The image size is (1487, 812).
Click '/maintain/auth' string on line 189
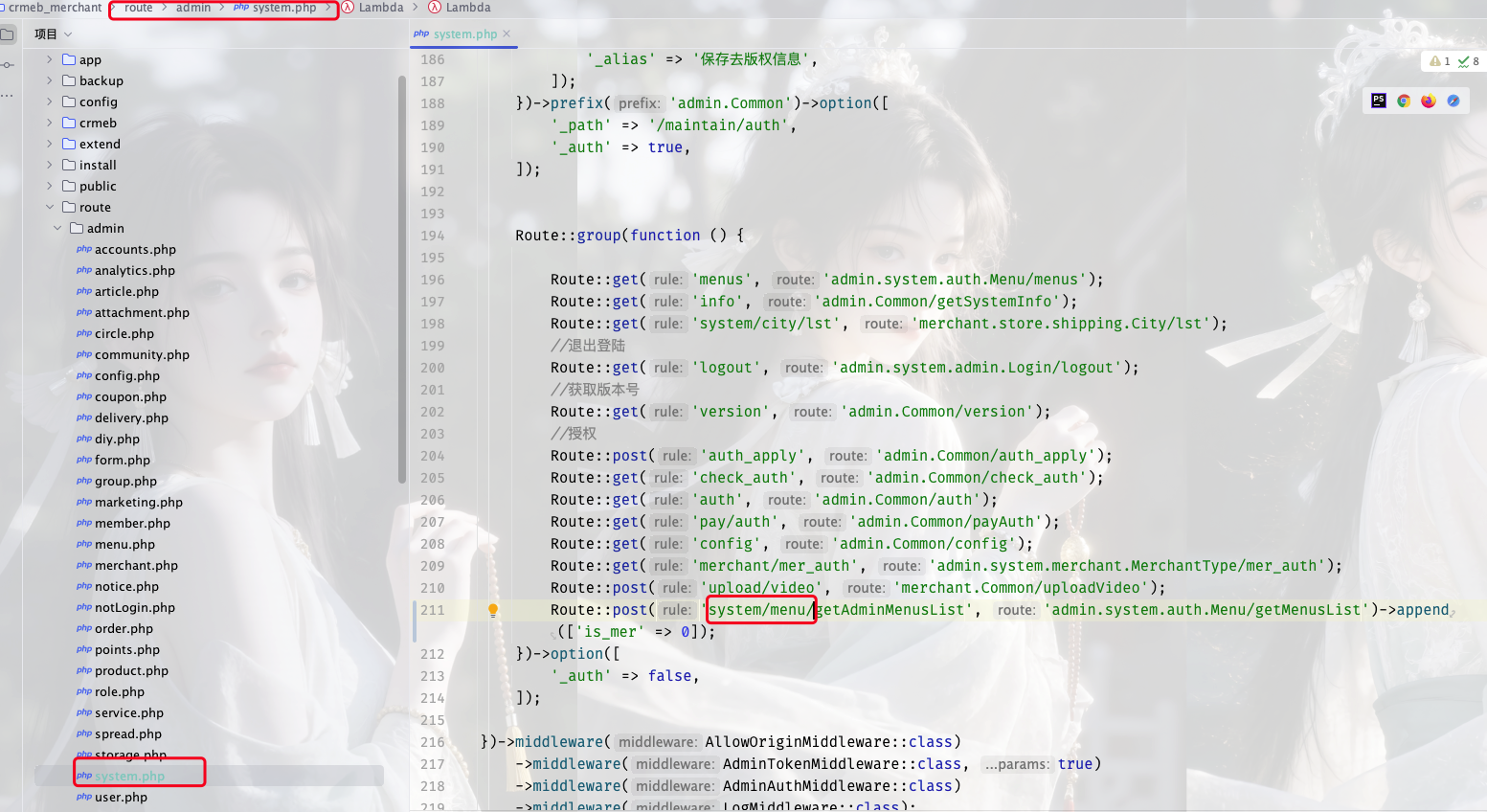(x=718, y=125)
